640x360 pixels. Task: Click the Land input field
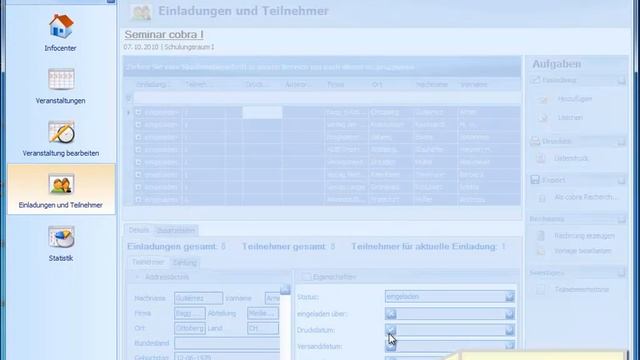263,328
